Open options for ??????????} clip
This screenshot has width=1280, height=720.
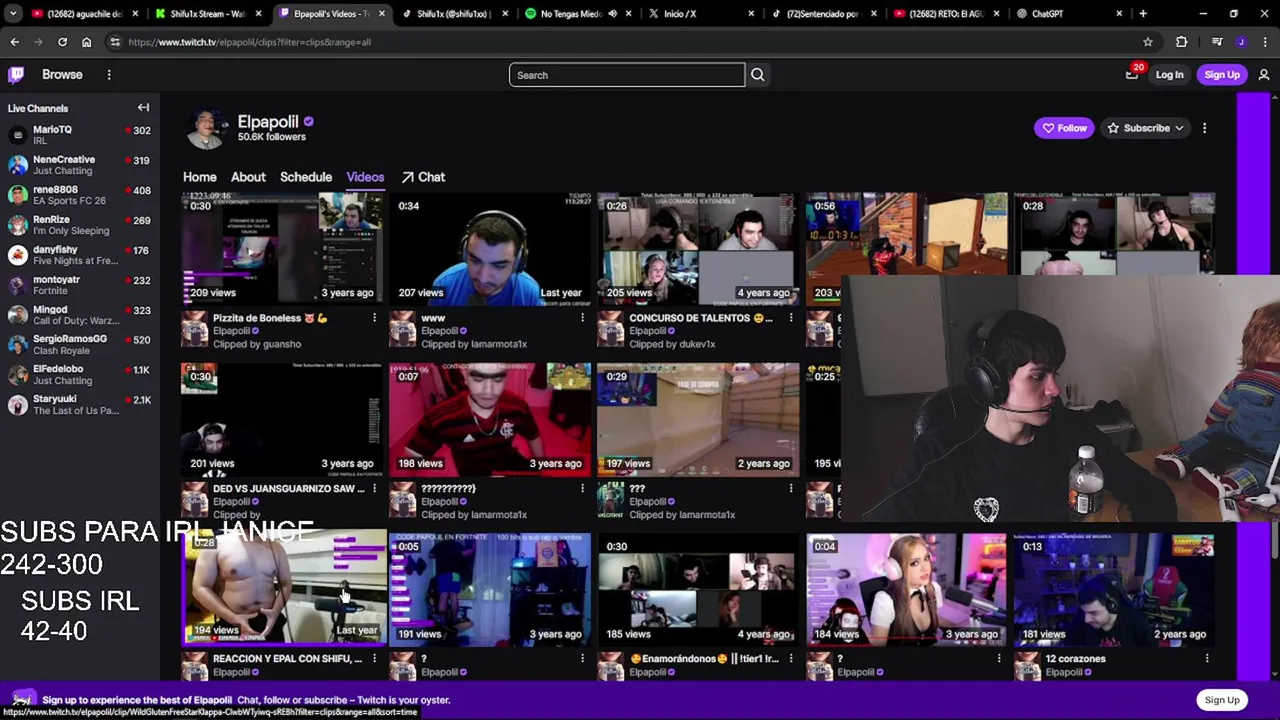582,489
